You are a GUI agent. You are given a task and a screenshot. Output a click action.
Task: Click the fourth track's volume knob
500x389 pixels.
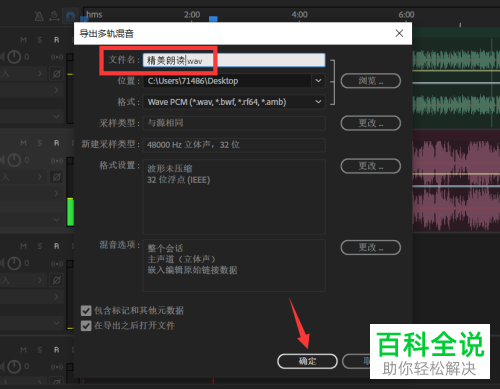point(14,367)
